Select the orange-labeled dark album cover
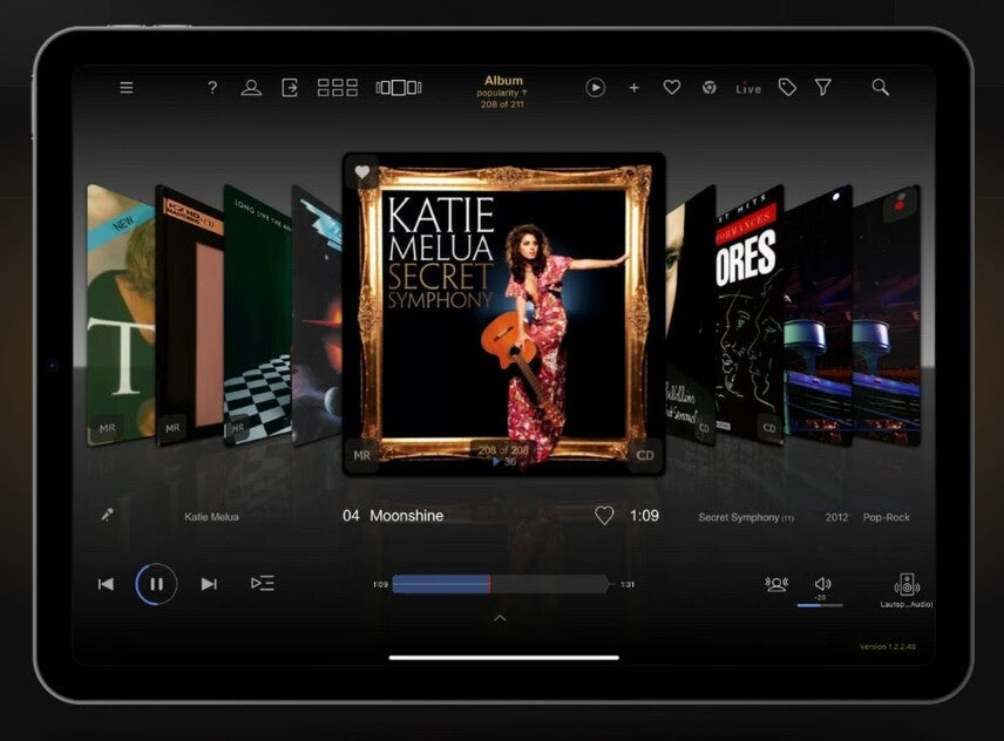The height and width of the screenshot is (741, 1004). point(190,315)
